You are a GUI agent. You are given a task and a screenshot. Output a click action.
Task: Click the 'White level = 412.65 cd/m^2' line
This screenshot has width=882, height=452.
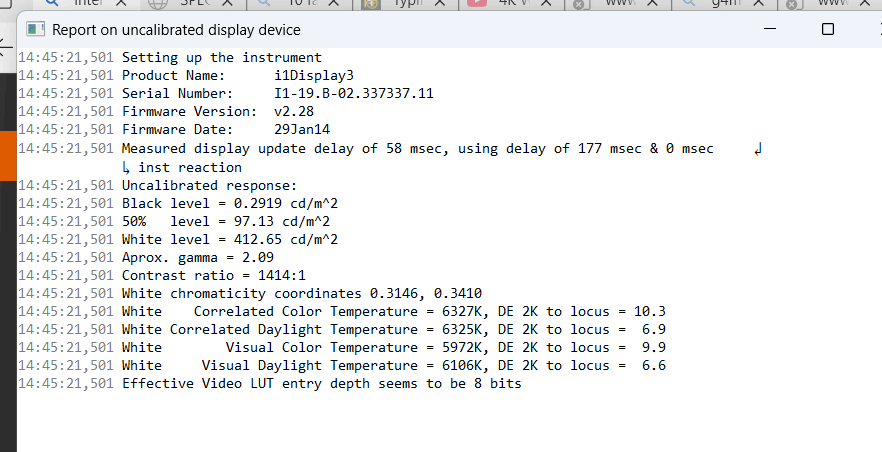(x=230, y=239)
